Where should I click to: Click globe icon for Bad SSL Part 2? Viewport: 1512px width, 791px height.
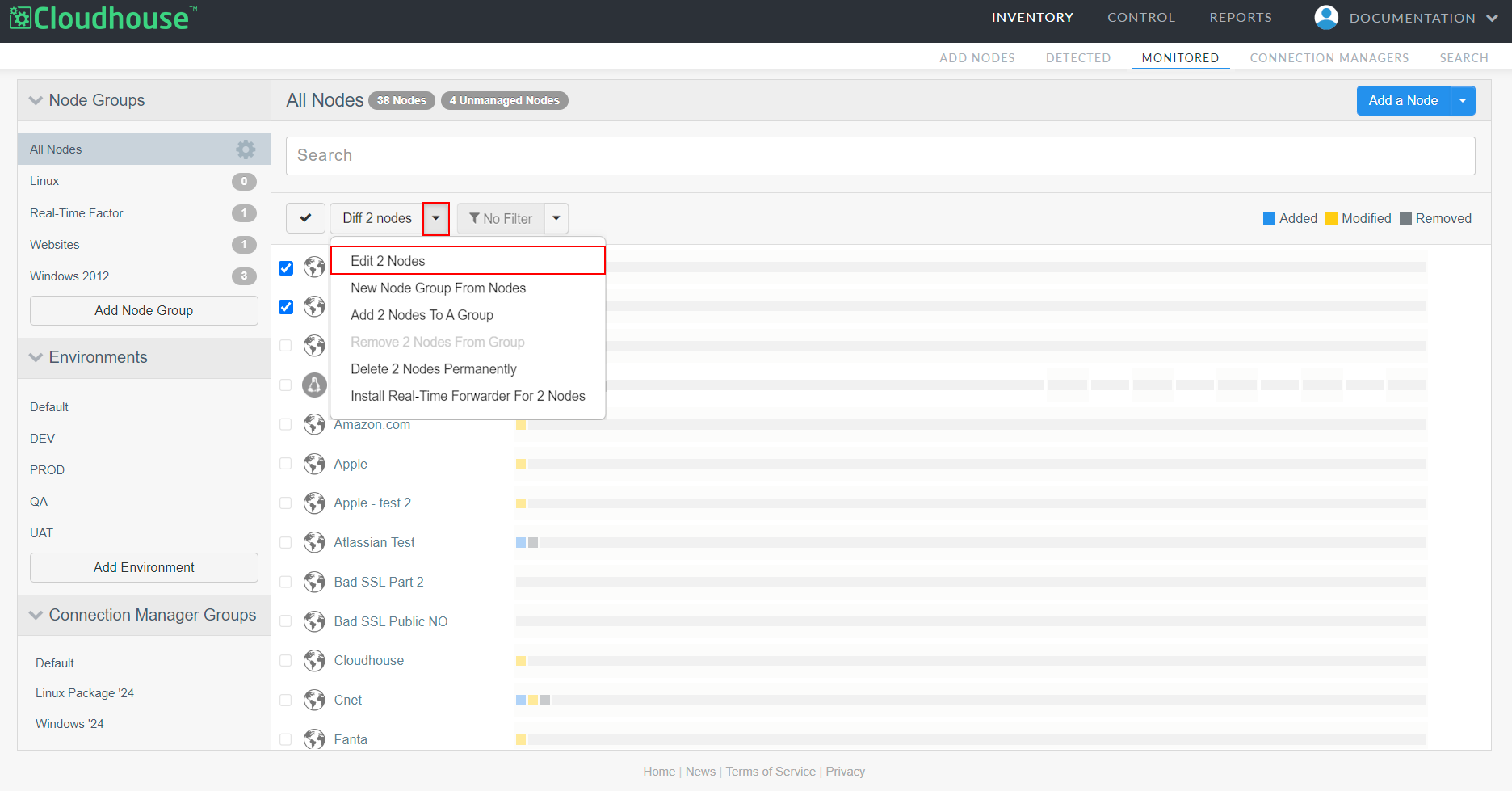point(314,582)
